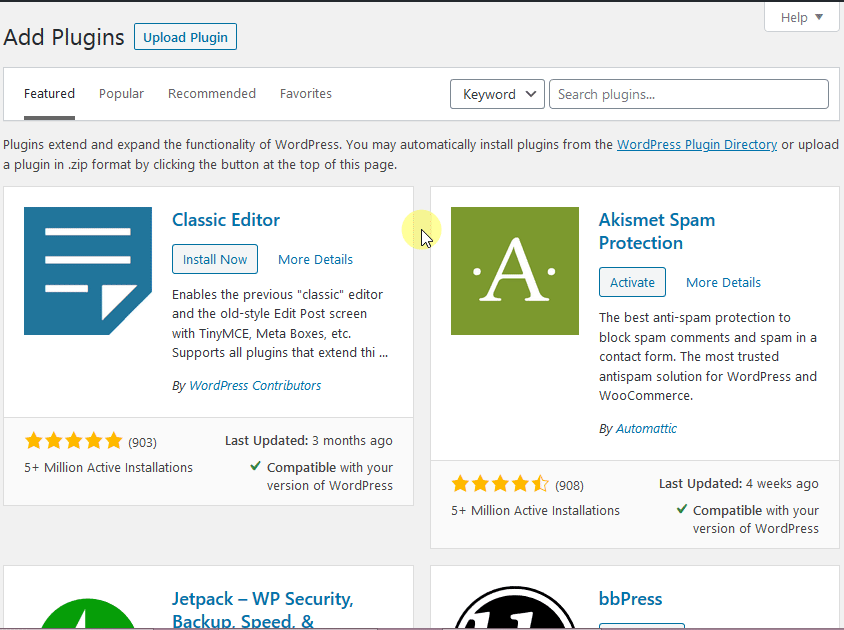Open the Favorites tab
Screen dimensions: 844x630
306,93
